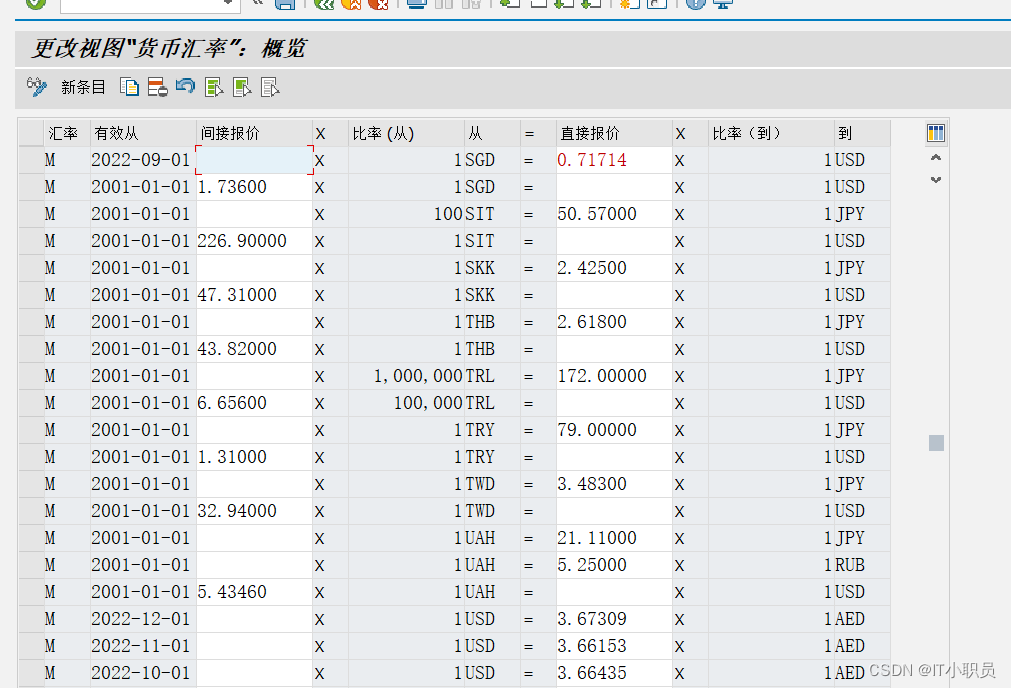Screen dimensions: 1011x688
Task: Click the Select All icon
Action: pos(213,87)
